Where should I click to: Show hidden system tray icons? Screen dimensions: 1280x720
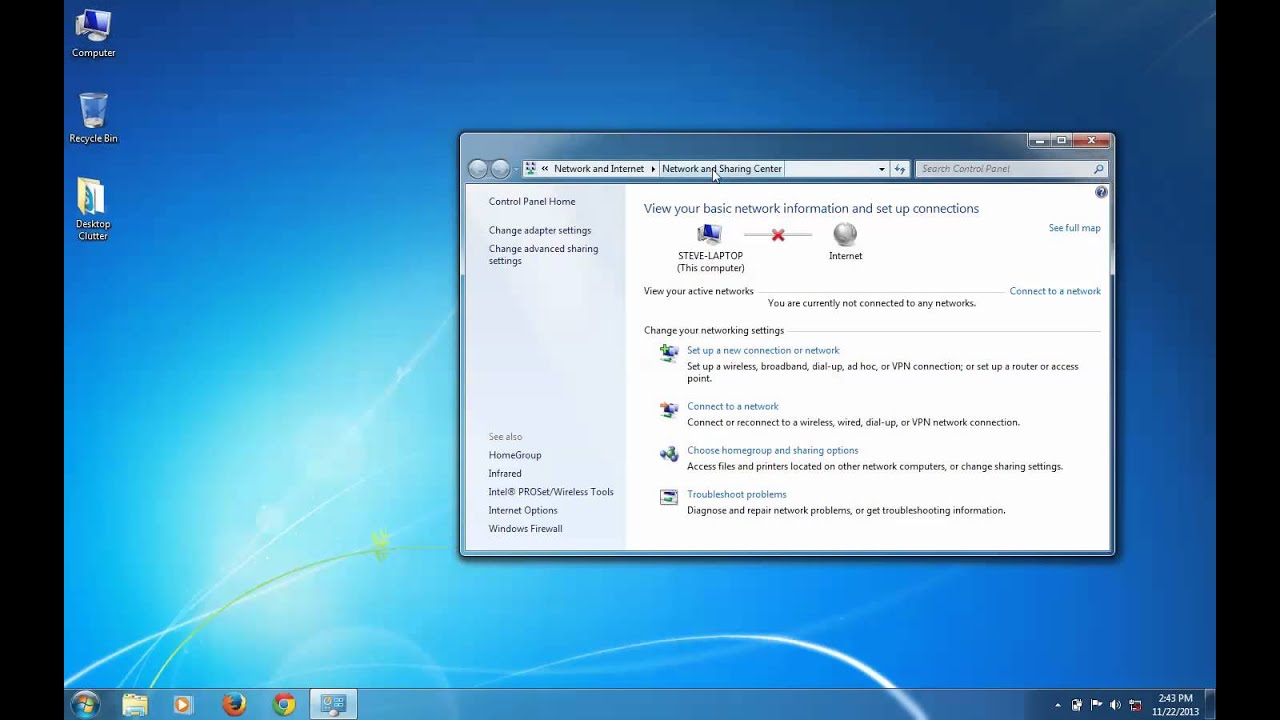coord(1058,705)
